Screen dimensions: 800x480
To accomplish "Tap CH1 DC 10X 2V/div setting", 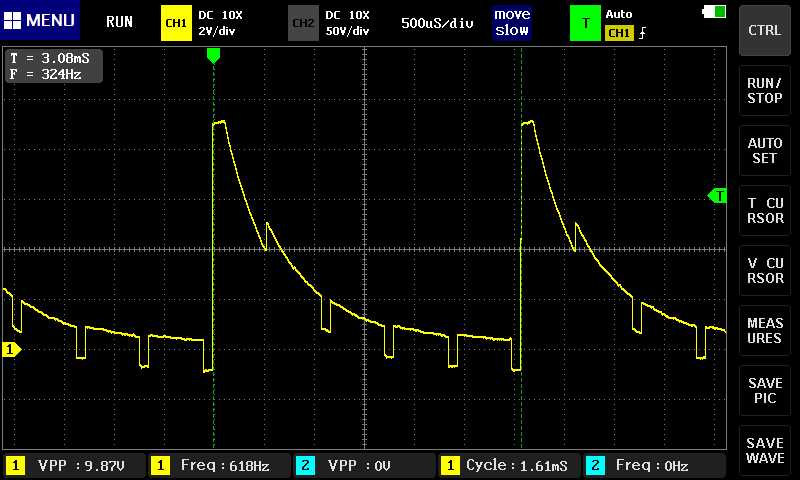I will tap(220, 23).
